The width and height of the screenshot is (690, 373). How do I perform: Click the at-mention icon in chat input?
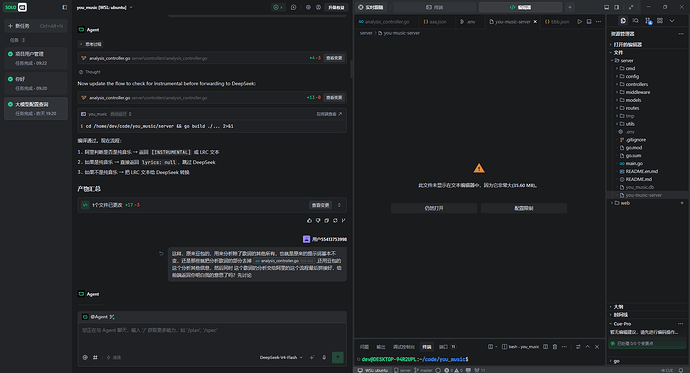[85, 358]
